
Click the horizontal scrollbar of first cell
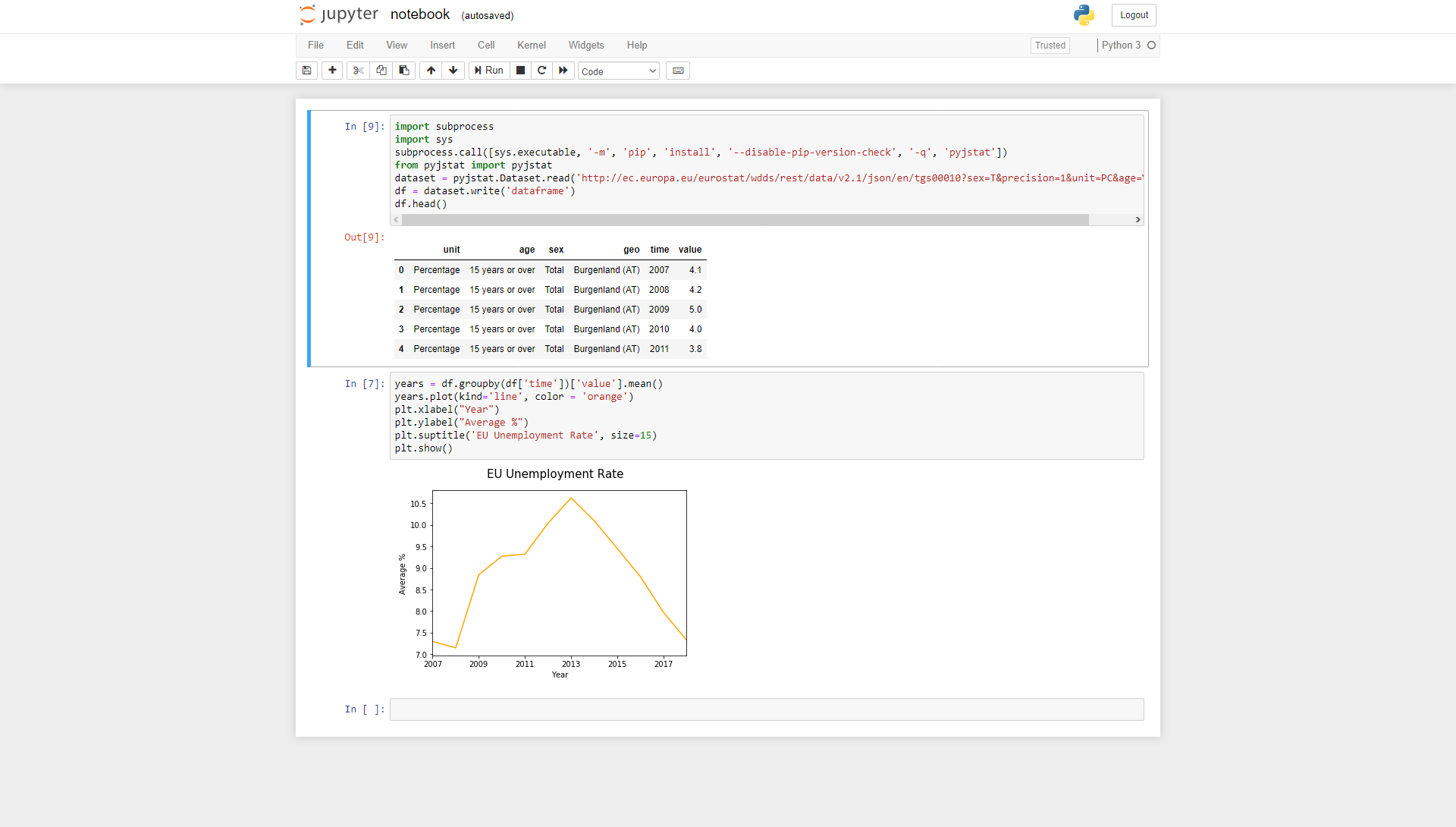pyautogui.click(x=745, y=220)
